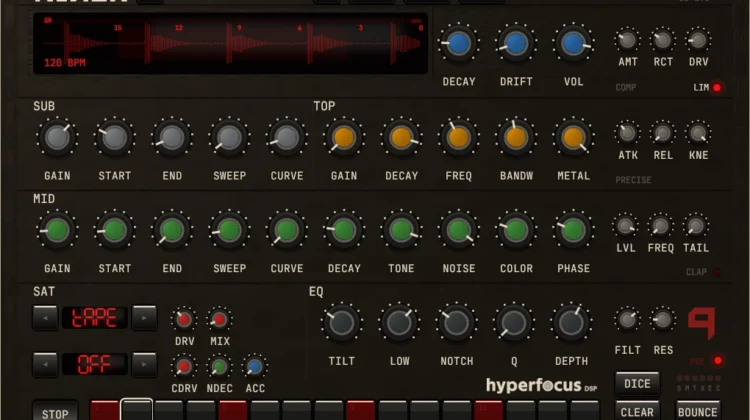This screenshot has width=750, height=420.
Task: Click the orange BANDW knob
Action: click(x=516, y=137)
